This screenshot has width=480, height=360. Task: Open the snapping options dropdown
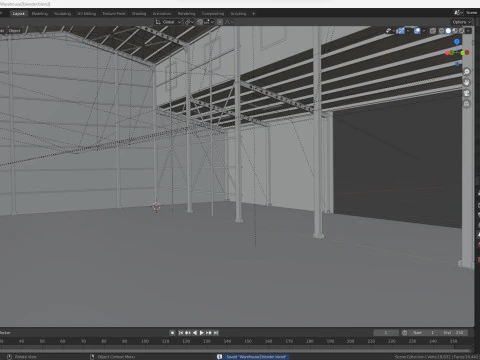pyautogui.click(x=209, y=22)
